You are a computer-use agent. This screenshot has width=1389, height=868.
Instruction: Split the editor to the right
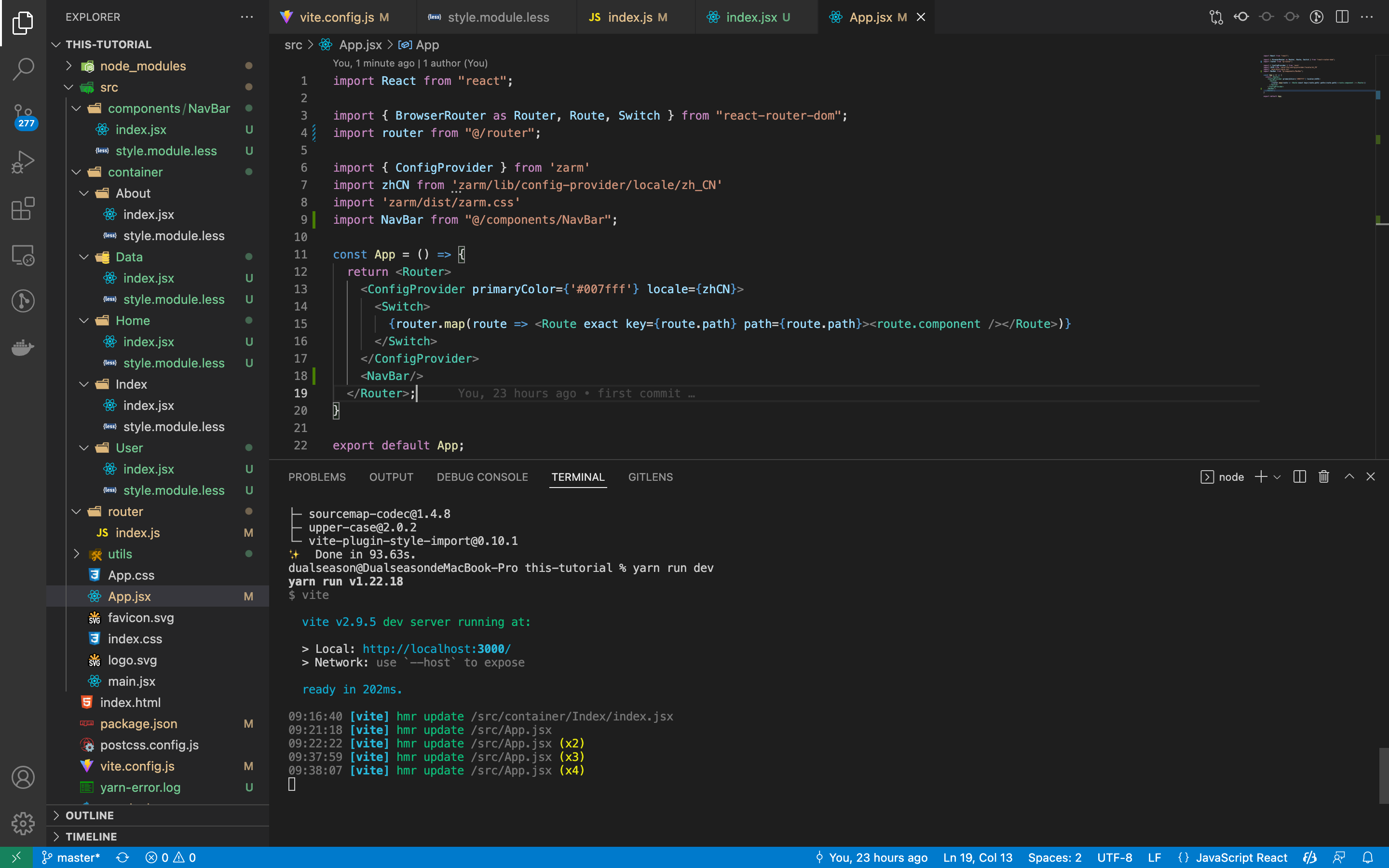(1342, 17)
